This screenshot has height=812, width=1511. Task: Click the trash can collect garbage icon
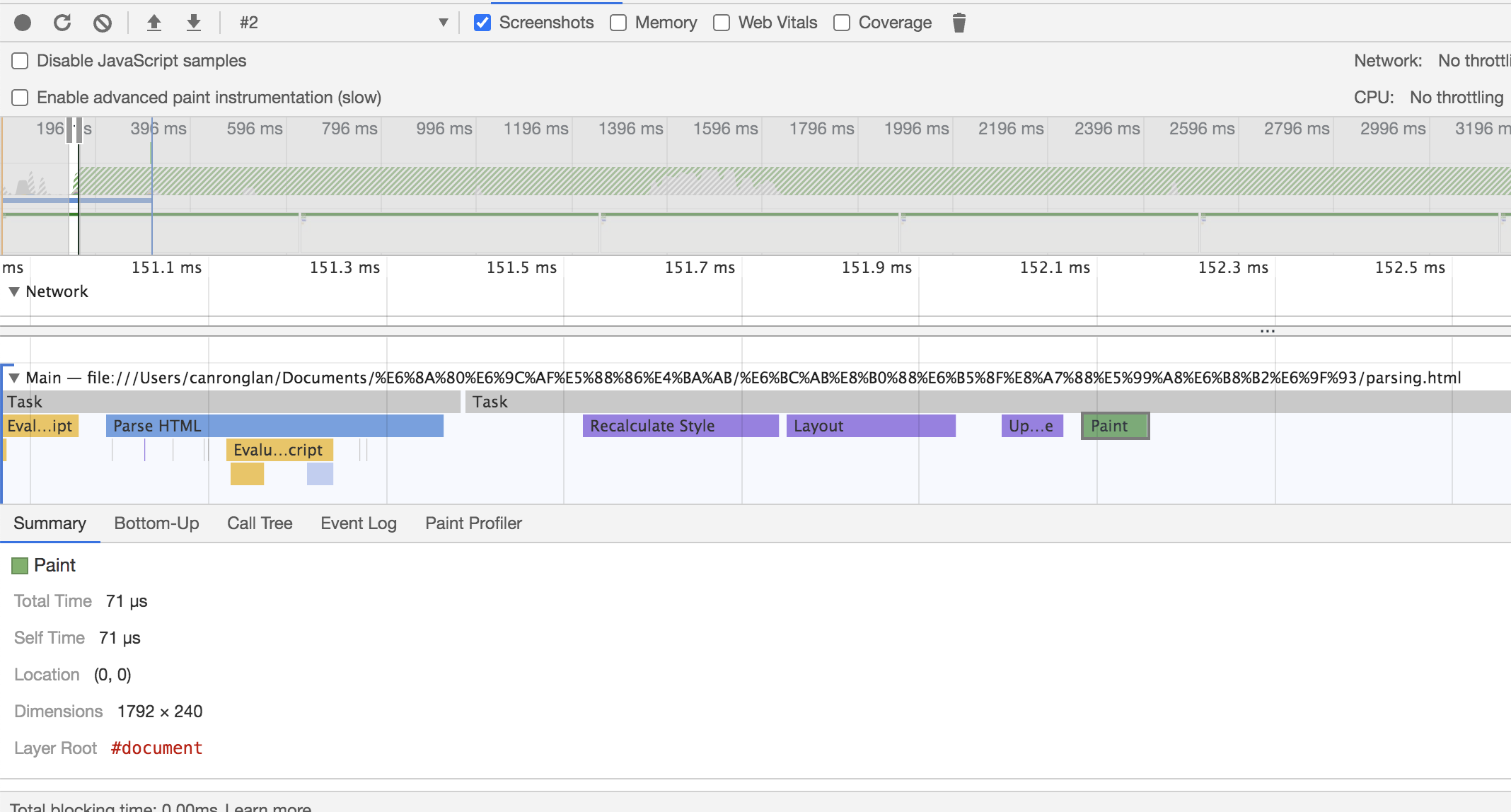click(x=959, y=23)
